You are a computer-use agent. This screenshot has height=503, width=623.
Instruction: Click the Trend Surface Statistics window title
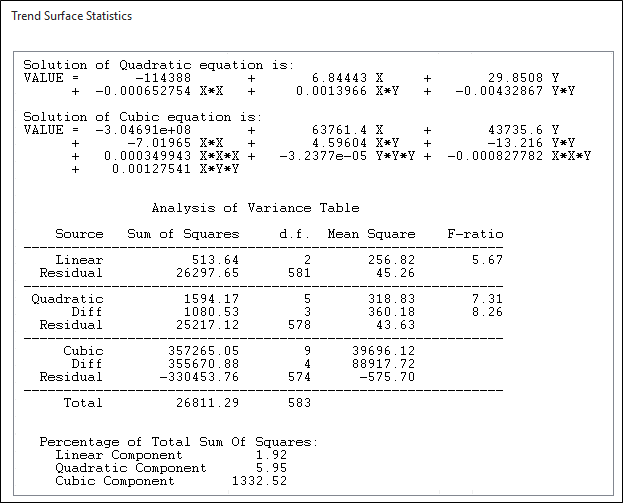tap(71, 16)
